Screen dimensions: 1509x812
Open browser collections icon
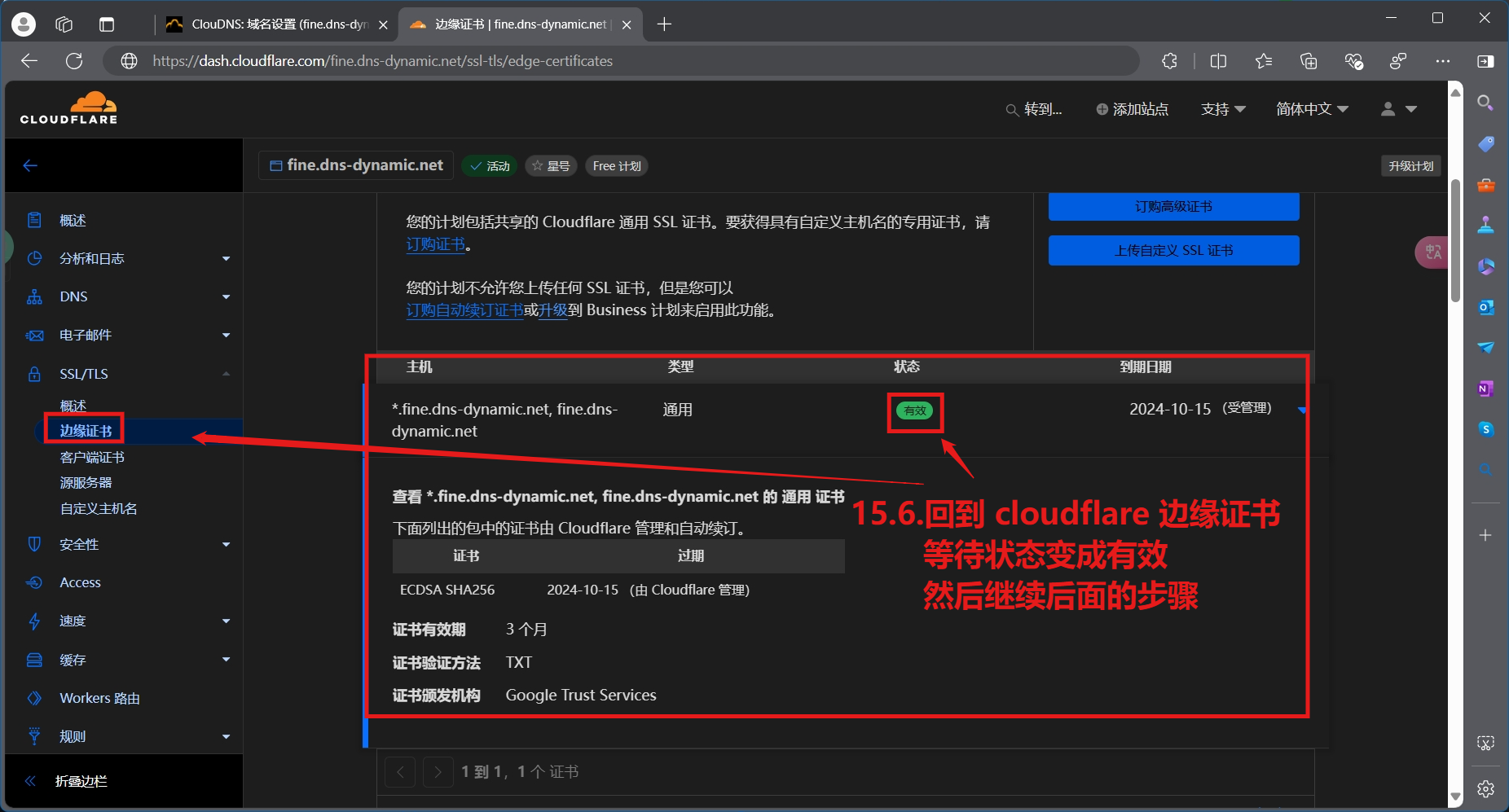[x=1309, y=61]
